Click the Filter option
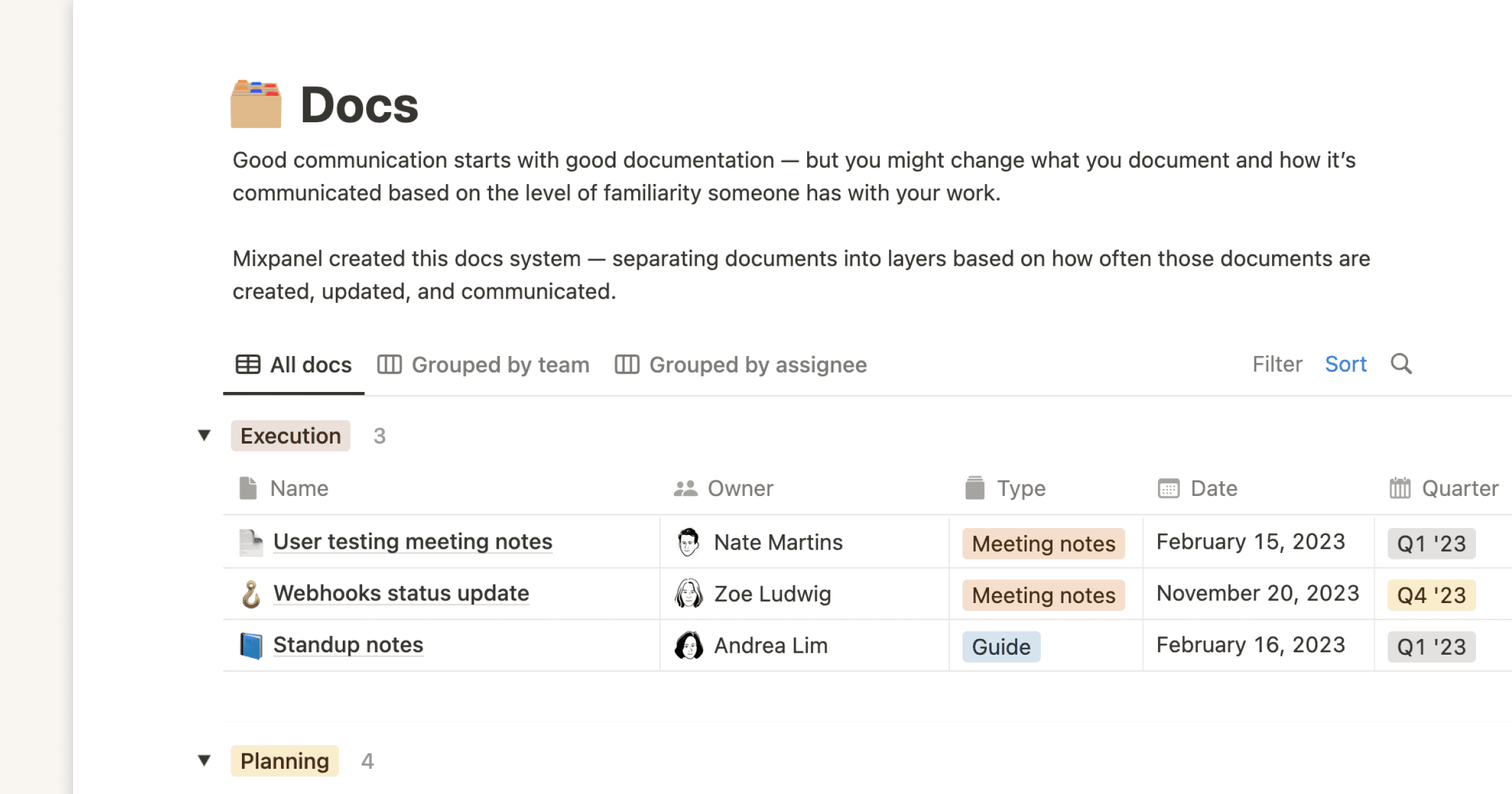 pos(1276,364)
